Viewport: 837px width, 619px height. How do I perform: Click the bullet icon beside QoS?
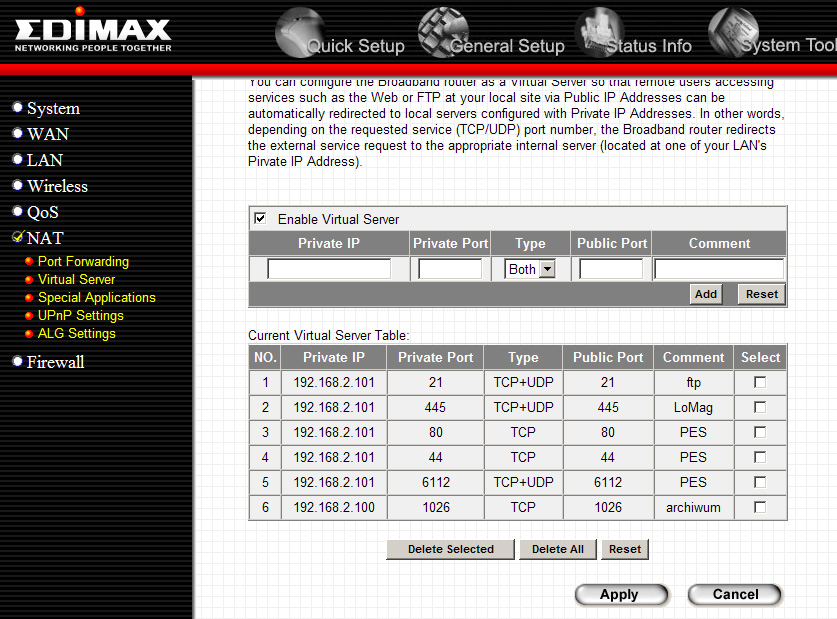[x=18, y=211]
